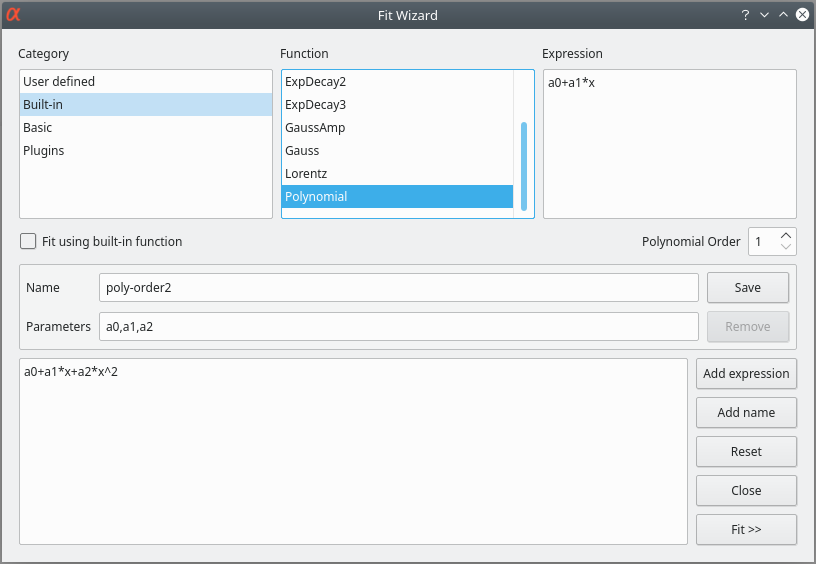816x564 pixels.
Task: Enable Fit using built-in function checkbox
Action: 29,241
